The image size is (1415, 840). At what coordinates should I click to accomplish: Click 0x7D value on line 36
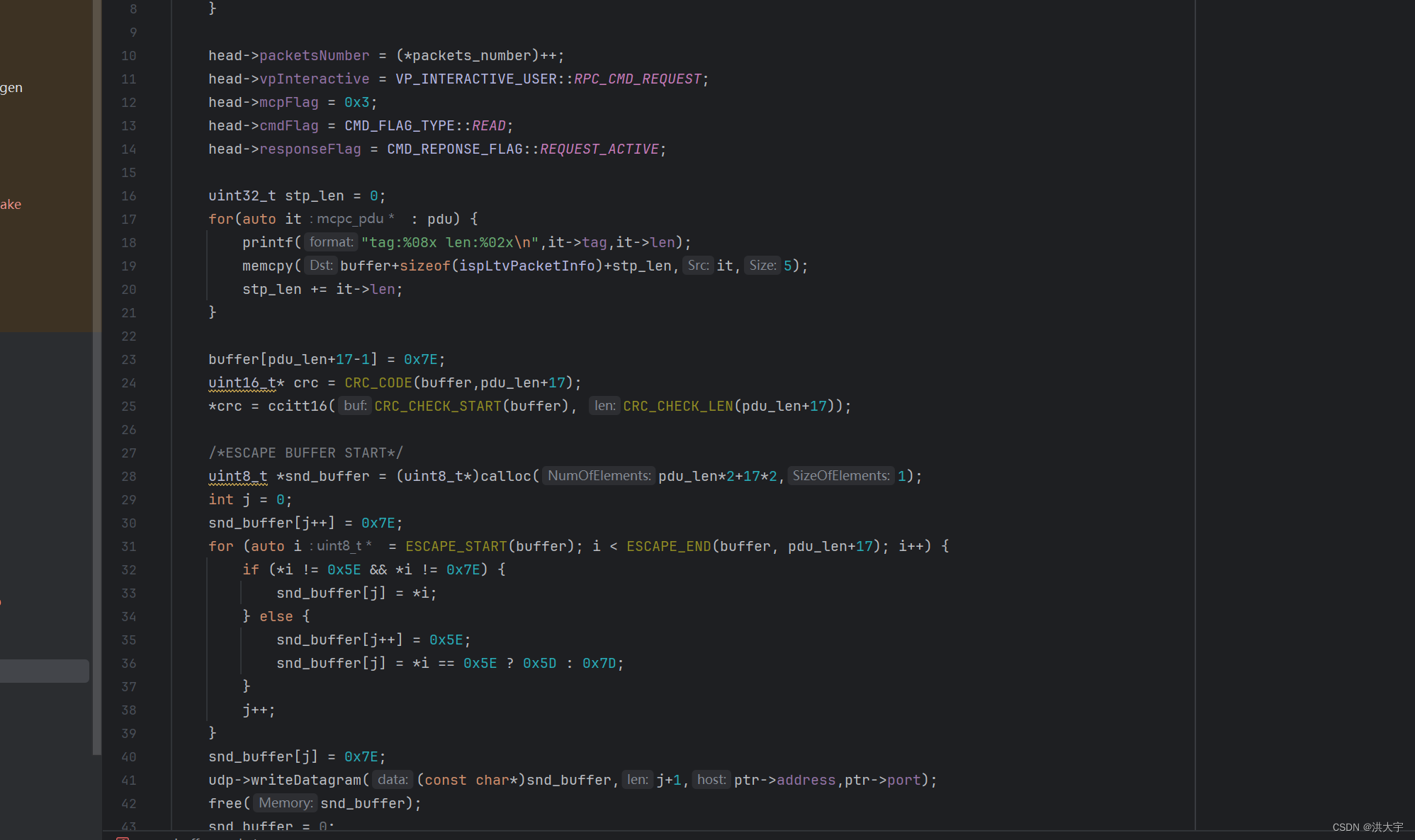(599, 664)
